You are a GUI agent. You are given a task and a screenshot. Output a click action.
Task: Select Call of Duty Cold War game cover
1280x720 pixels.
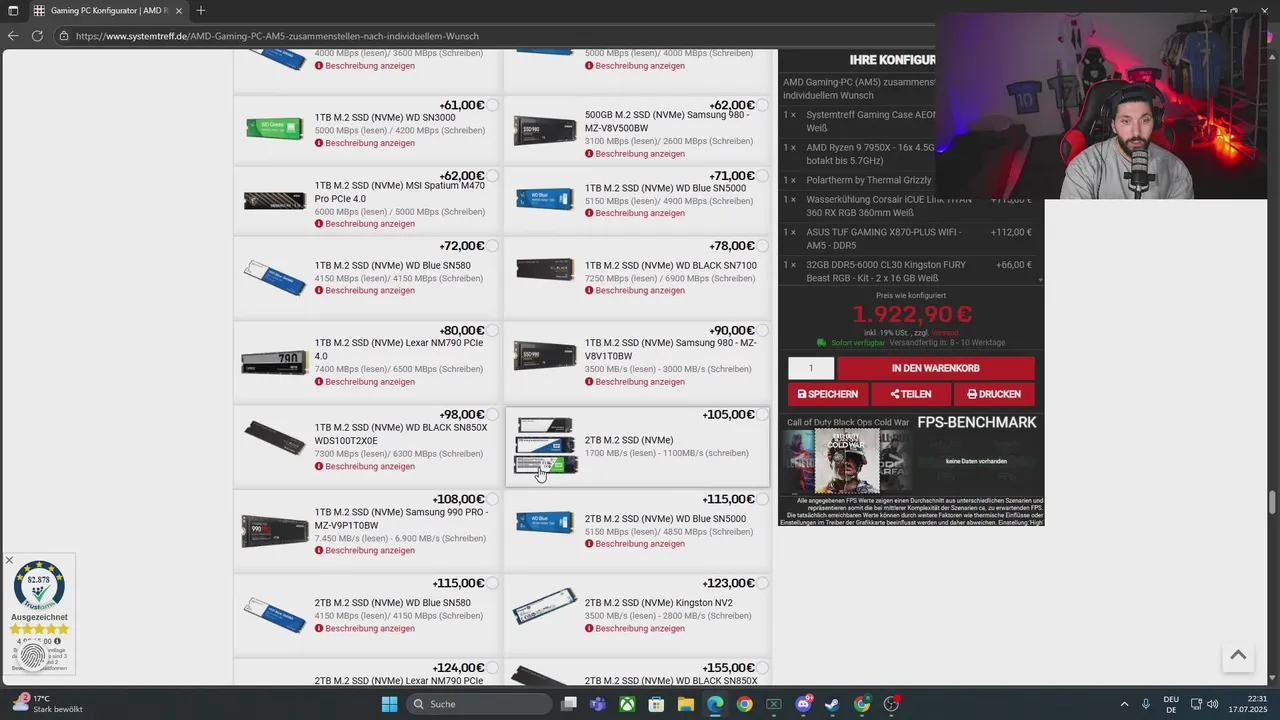[847, 461]
